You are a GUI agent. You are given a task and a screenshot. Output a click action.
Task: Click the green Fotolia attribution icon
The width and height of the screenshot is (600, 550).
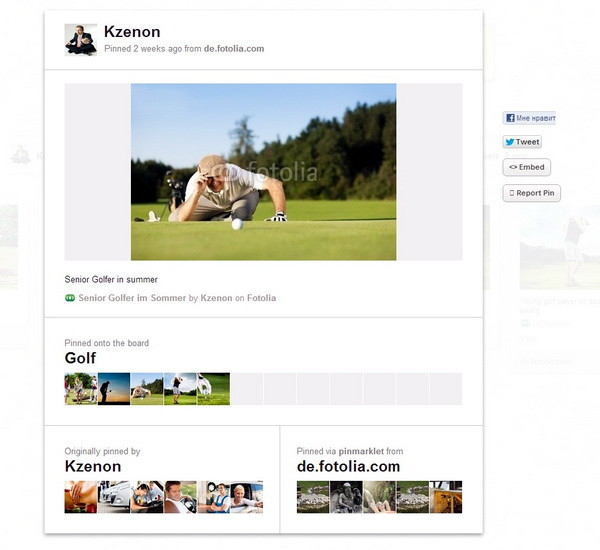(x=70, y=298)
